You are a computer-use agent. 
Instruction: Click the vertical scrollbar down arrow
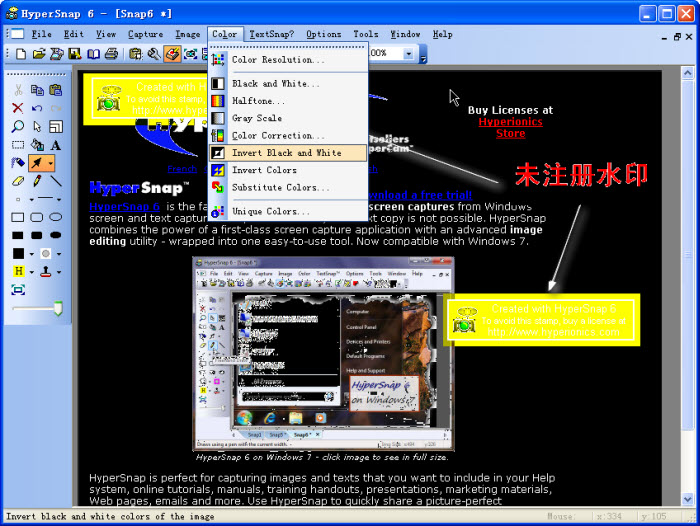pyautogui.click(x=687, y=499)
